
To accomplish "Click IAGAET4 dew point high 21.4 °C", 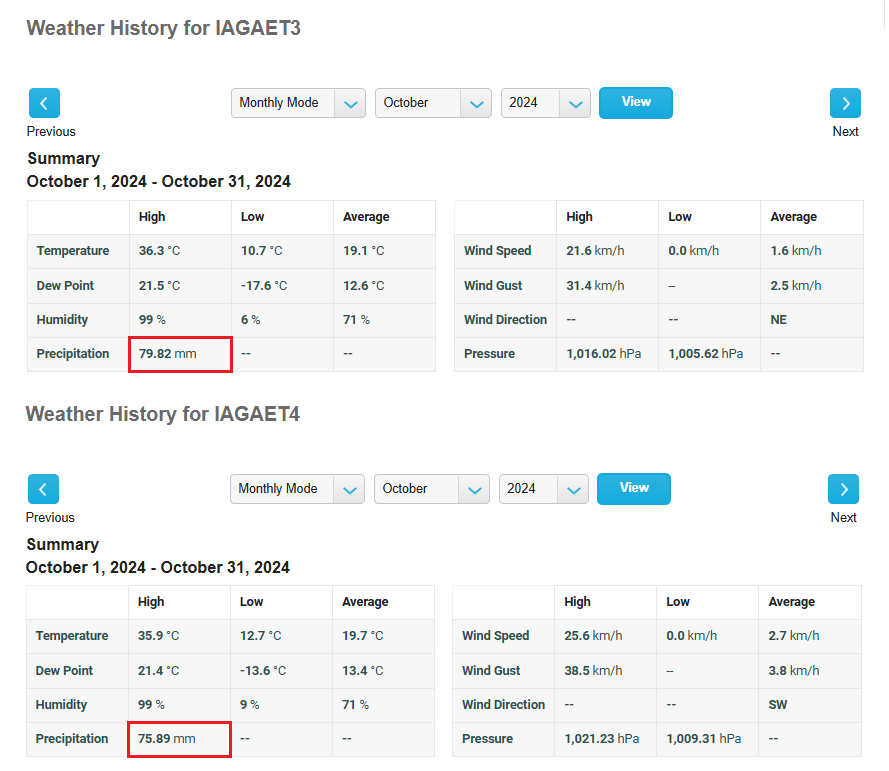I will tap(158, 671).
